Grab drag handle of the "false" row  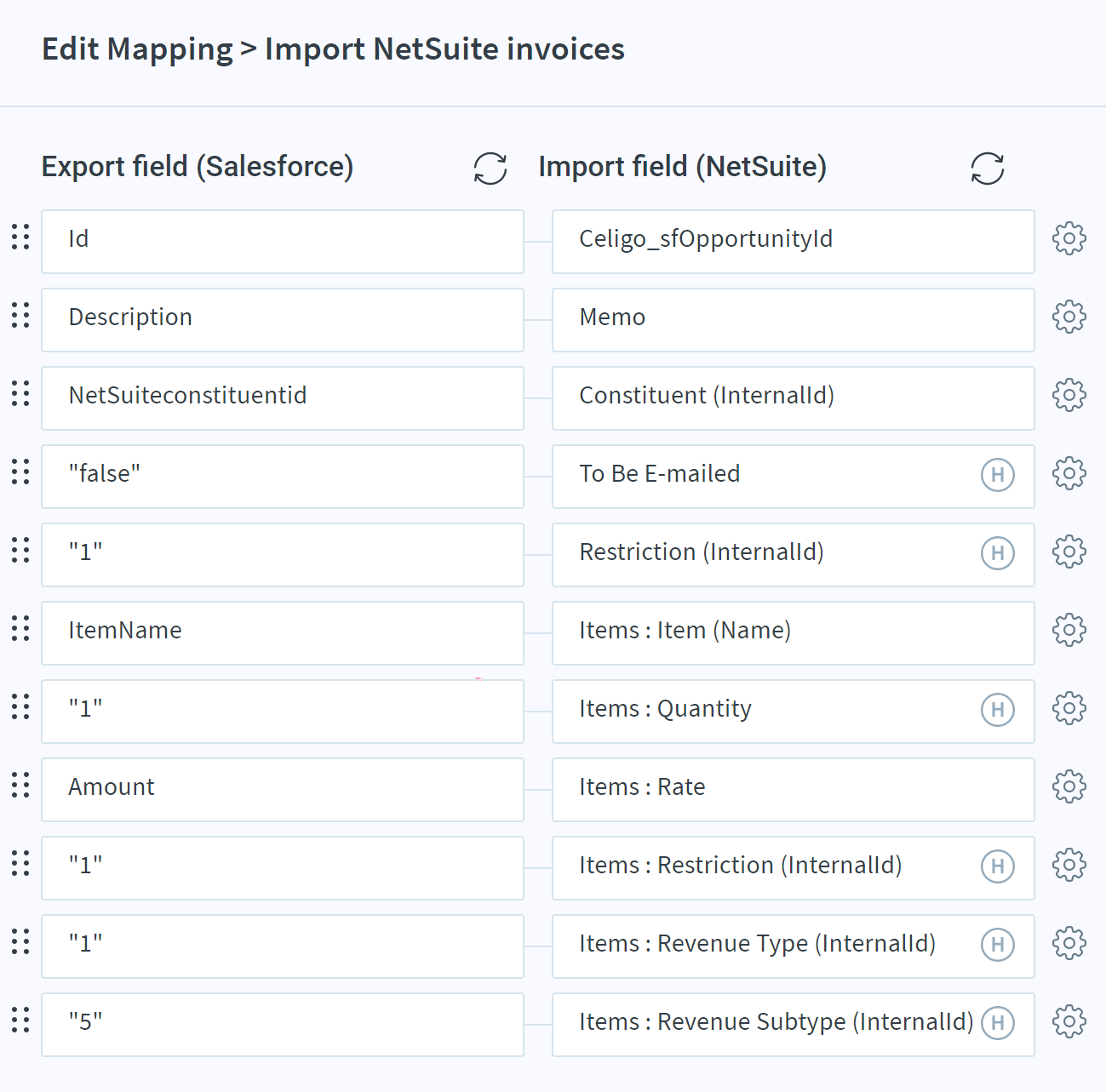(20, 472)
